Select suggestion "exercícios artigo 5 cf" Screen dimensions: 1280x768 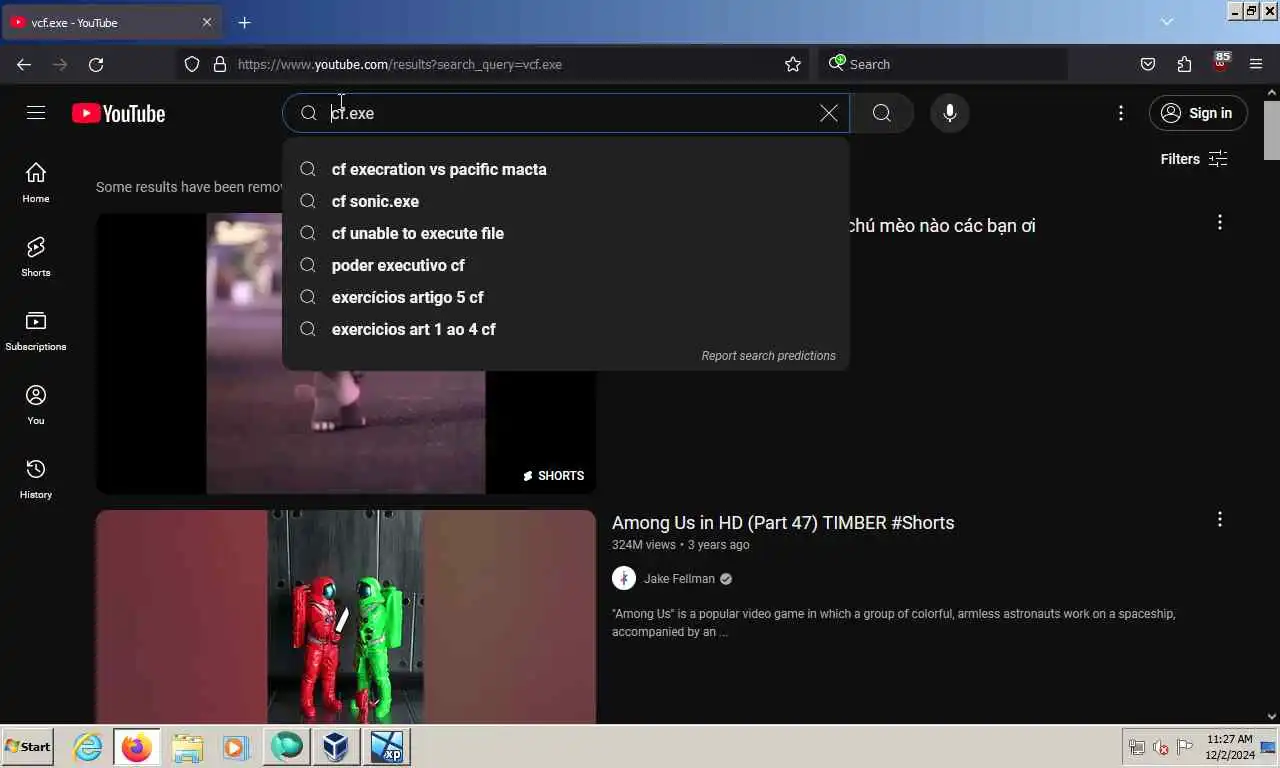click(x=566, y=297)
